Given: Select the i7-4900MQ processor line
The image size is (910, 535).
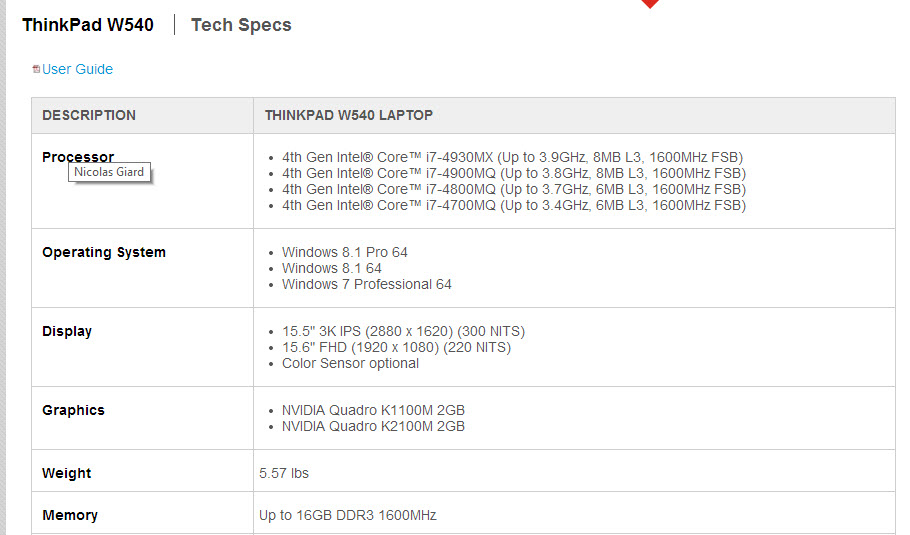Looking at the screenshot, I should coord(514,173).
